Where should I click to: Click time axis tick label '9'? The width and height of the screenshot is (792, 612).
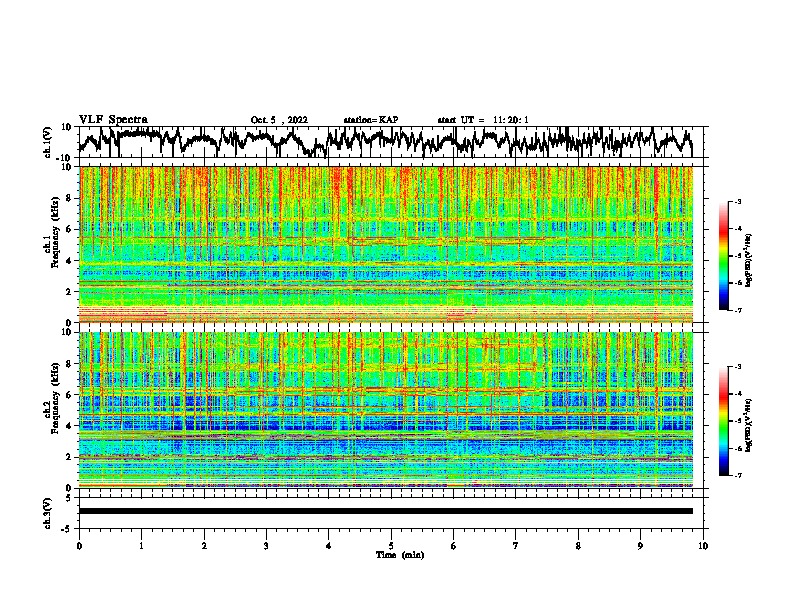640,546
